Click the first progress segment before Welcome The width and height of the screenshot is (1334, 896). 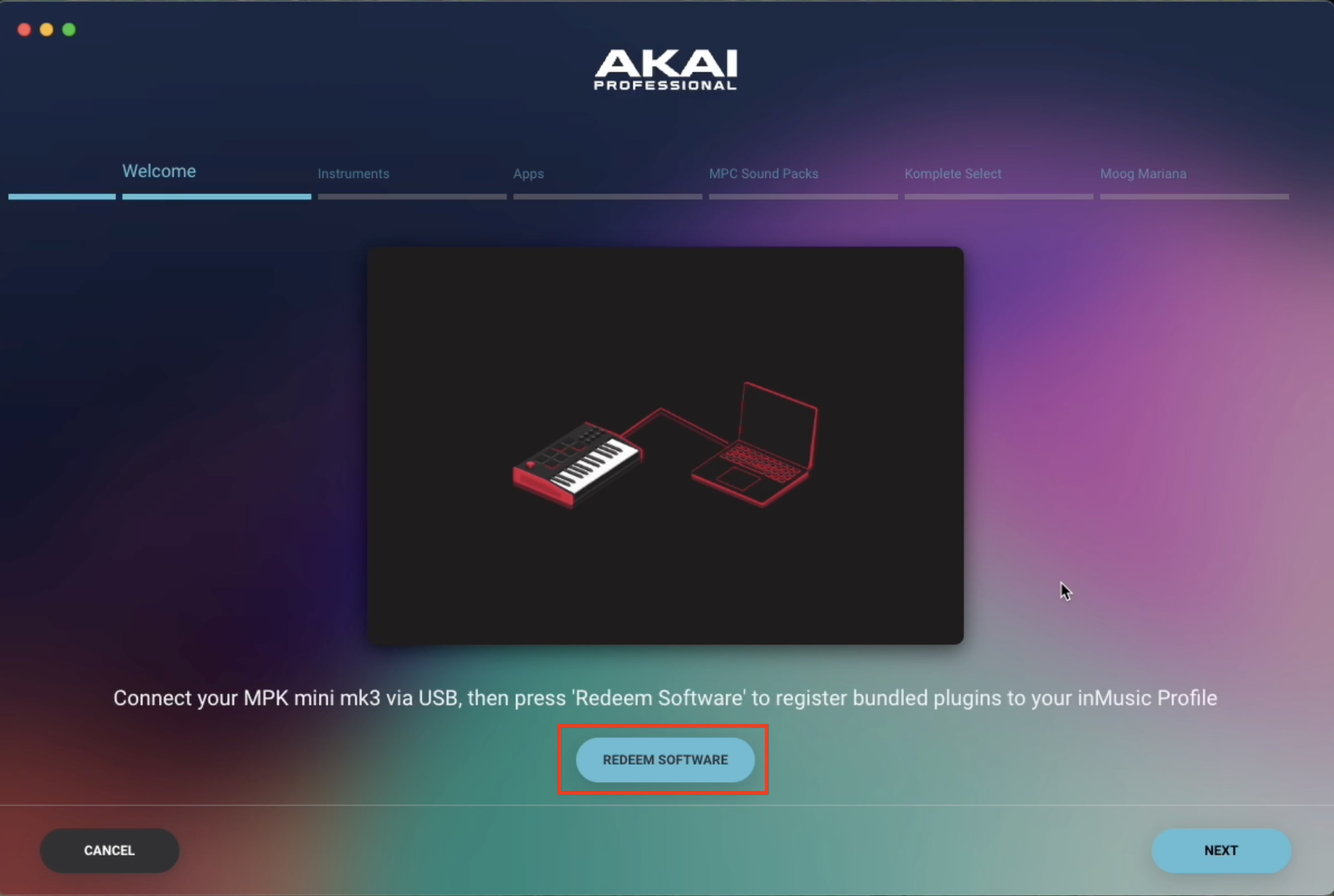pyautogui.click(x=62, y=196)
